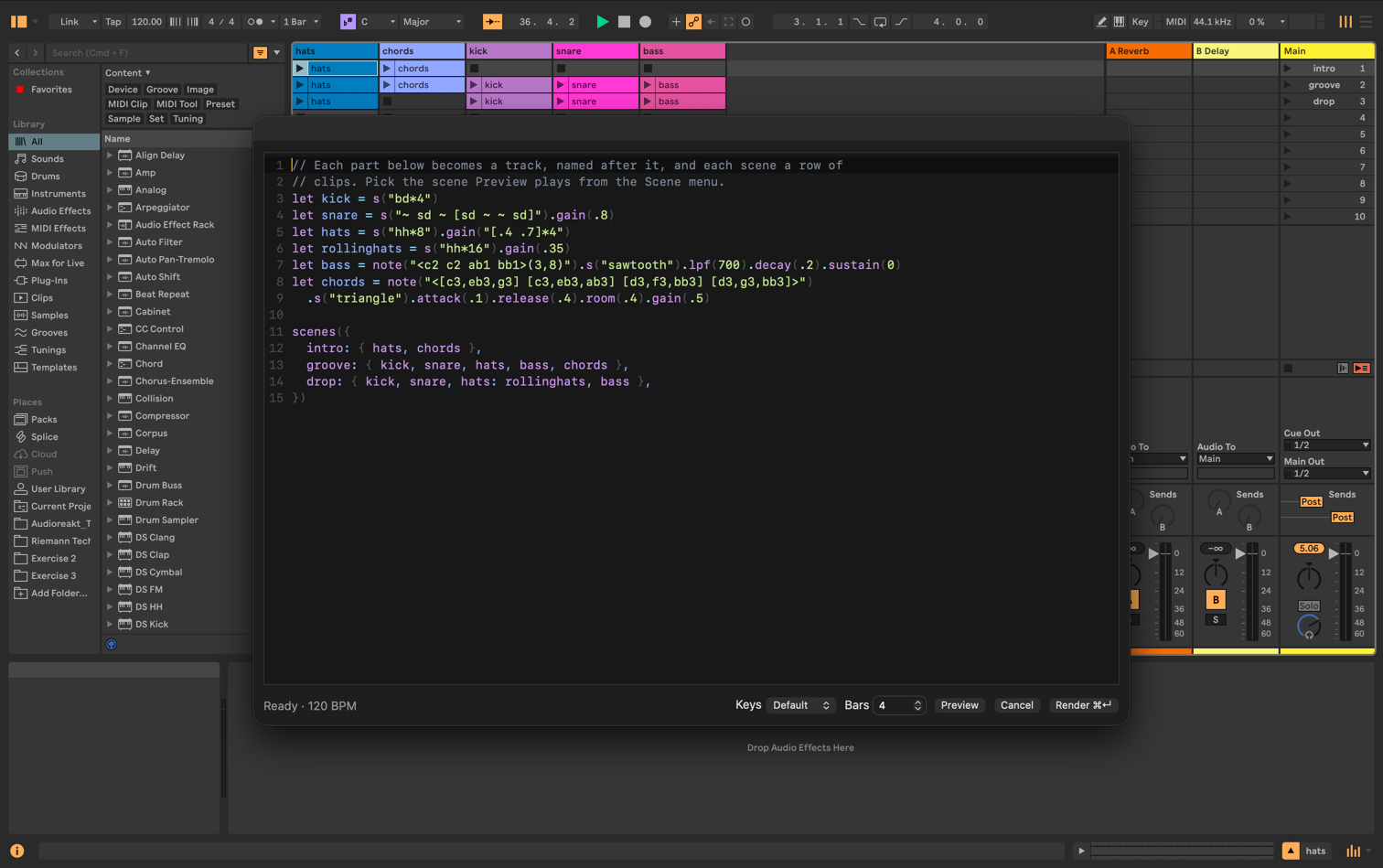Toggle the S solo button on B Delay
Image resolution: width=1383 pixels, height=868 pixels.
pos(1216,620)
